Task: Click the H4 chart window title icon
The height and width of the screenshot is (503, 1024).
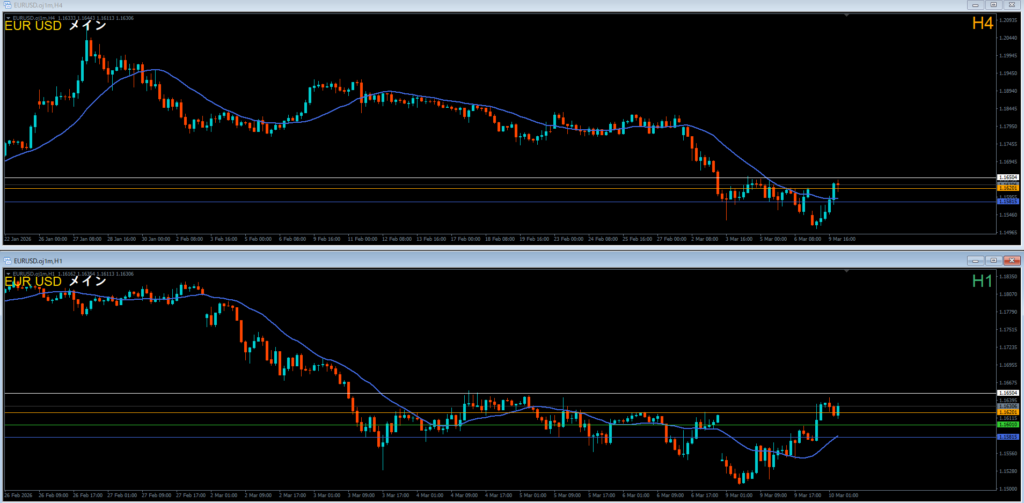Action: click(6, 5)
